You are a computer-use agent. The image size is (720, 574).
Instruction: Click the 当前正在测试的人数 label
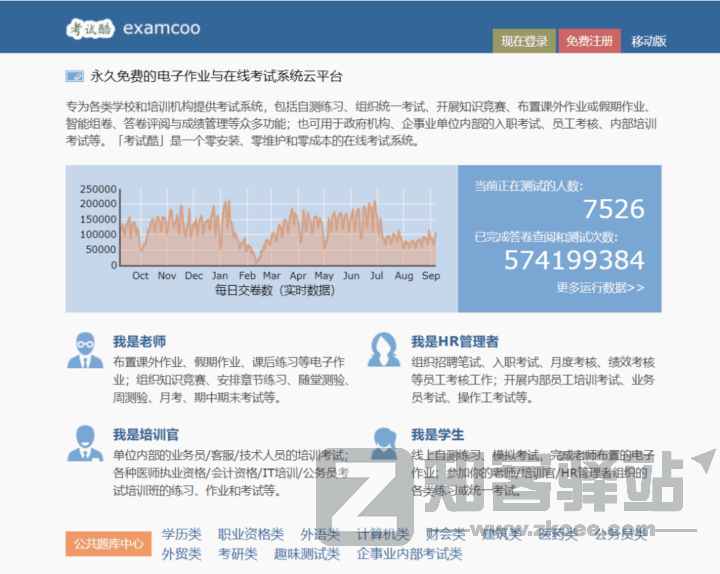point(528,186)
